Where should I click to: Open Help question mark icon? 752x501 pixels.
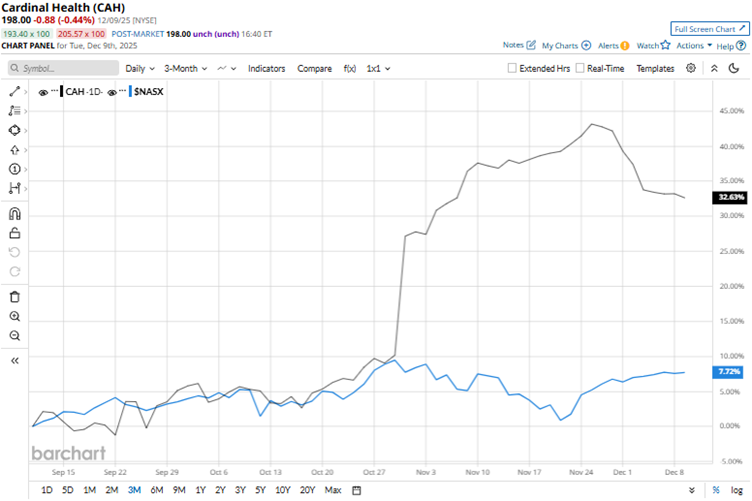741,46
